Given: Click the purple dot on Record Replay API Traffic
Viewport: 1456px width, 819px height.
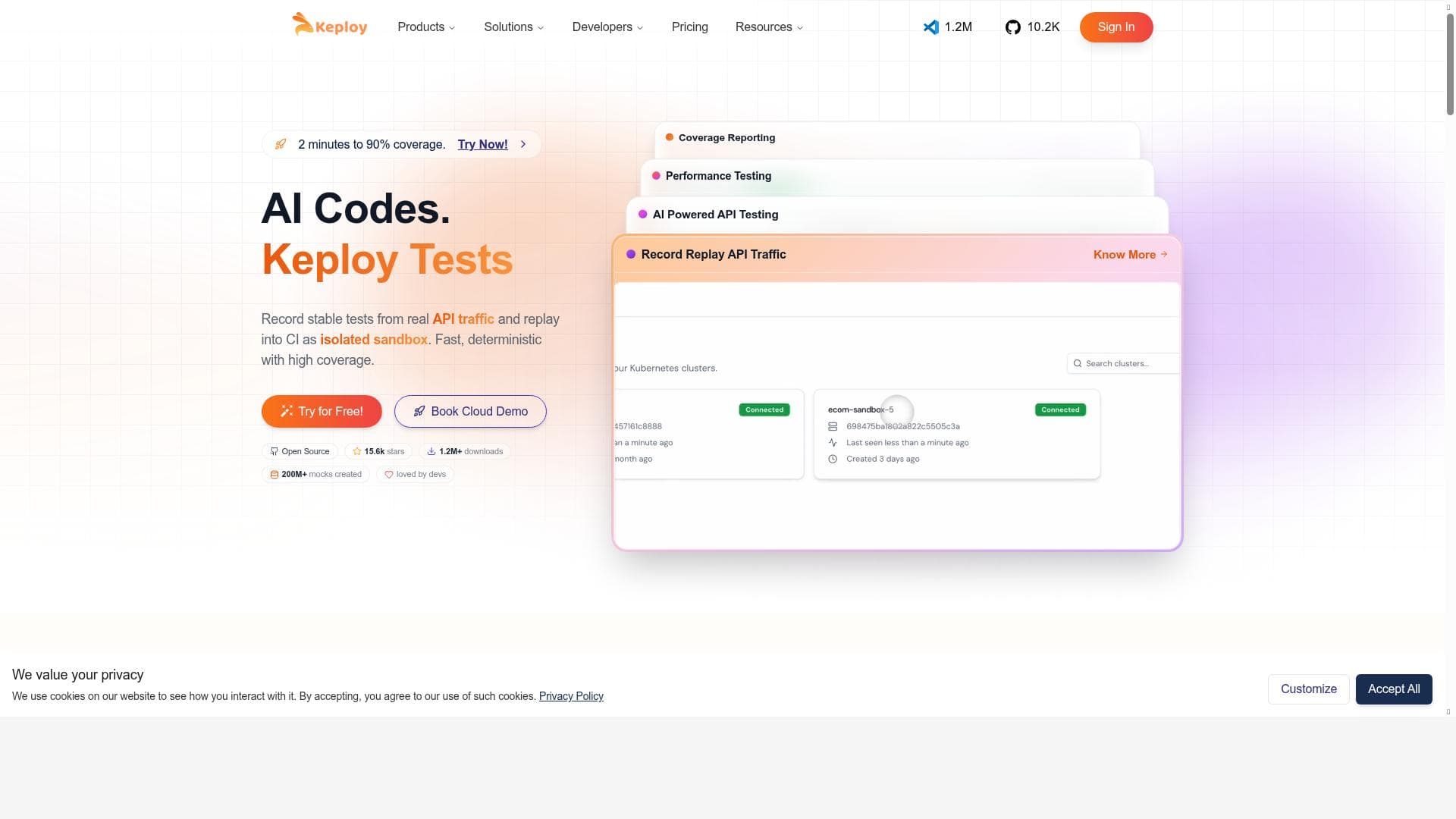Looking at the screenshot, I should pyautogui.click(x=630, y=254).
